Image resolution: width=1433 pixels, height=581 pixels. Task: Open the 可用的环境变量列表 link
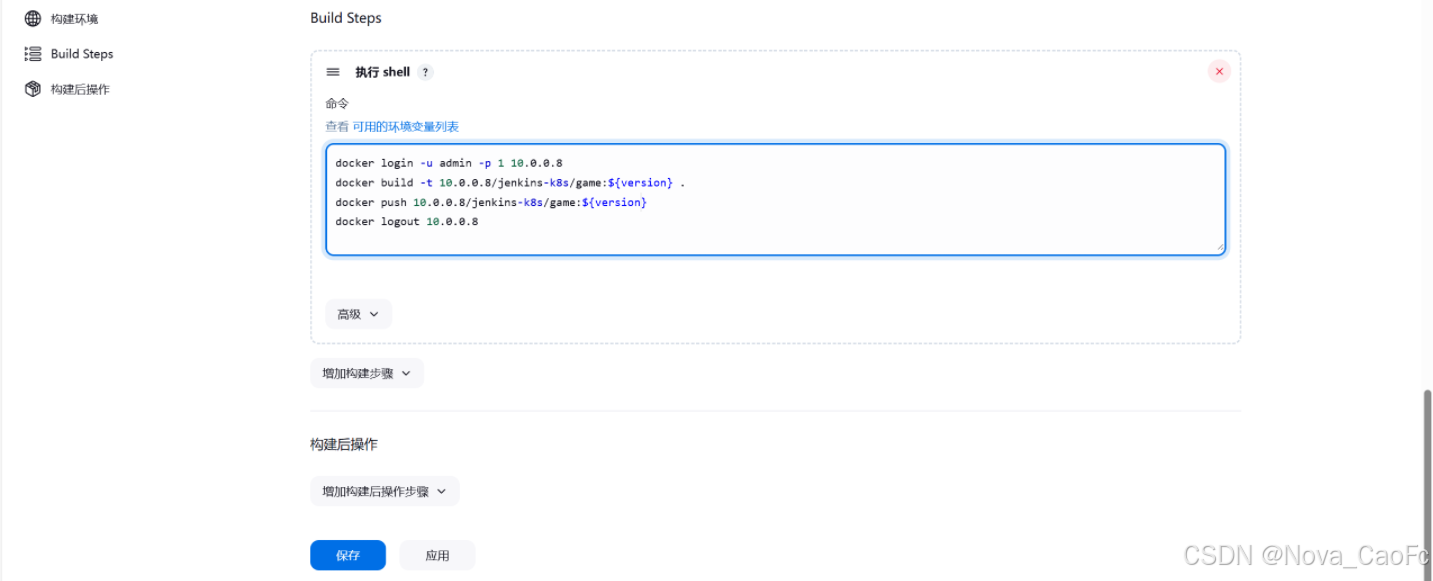405,127
